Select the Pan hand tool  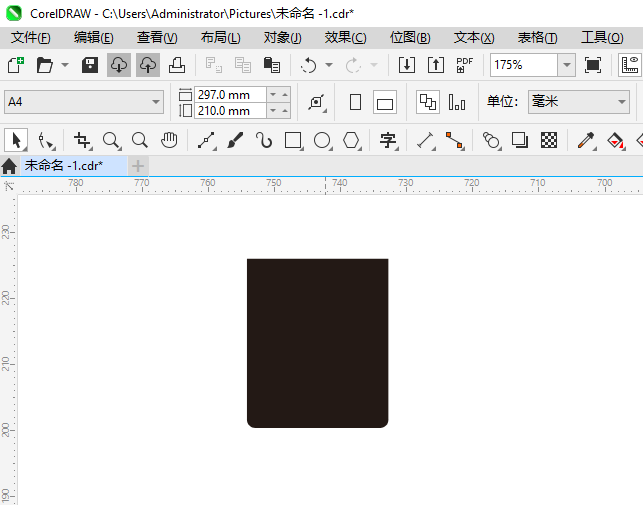[x=169, y=140]
